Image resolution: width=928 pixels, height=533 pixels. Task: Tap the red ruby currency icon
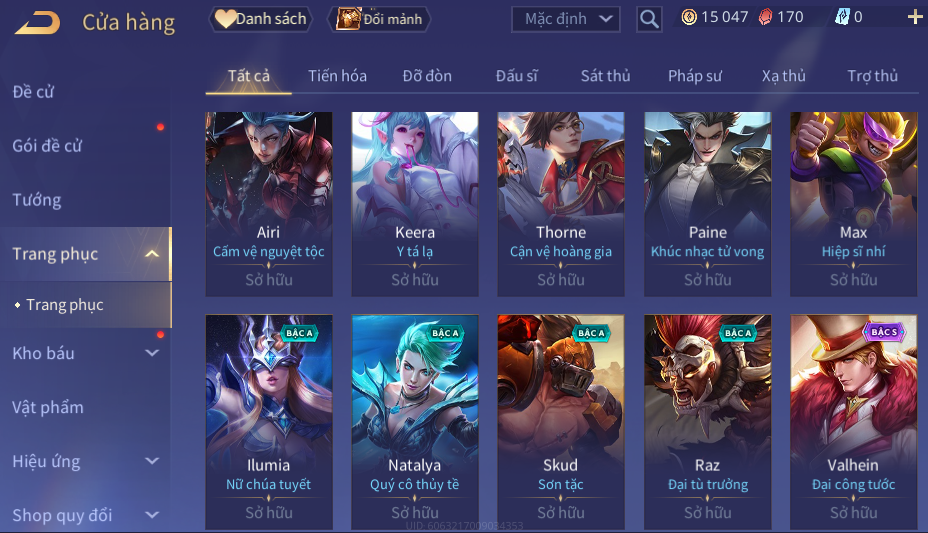click(765, 17)
